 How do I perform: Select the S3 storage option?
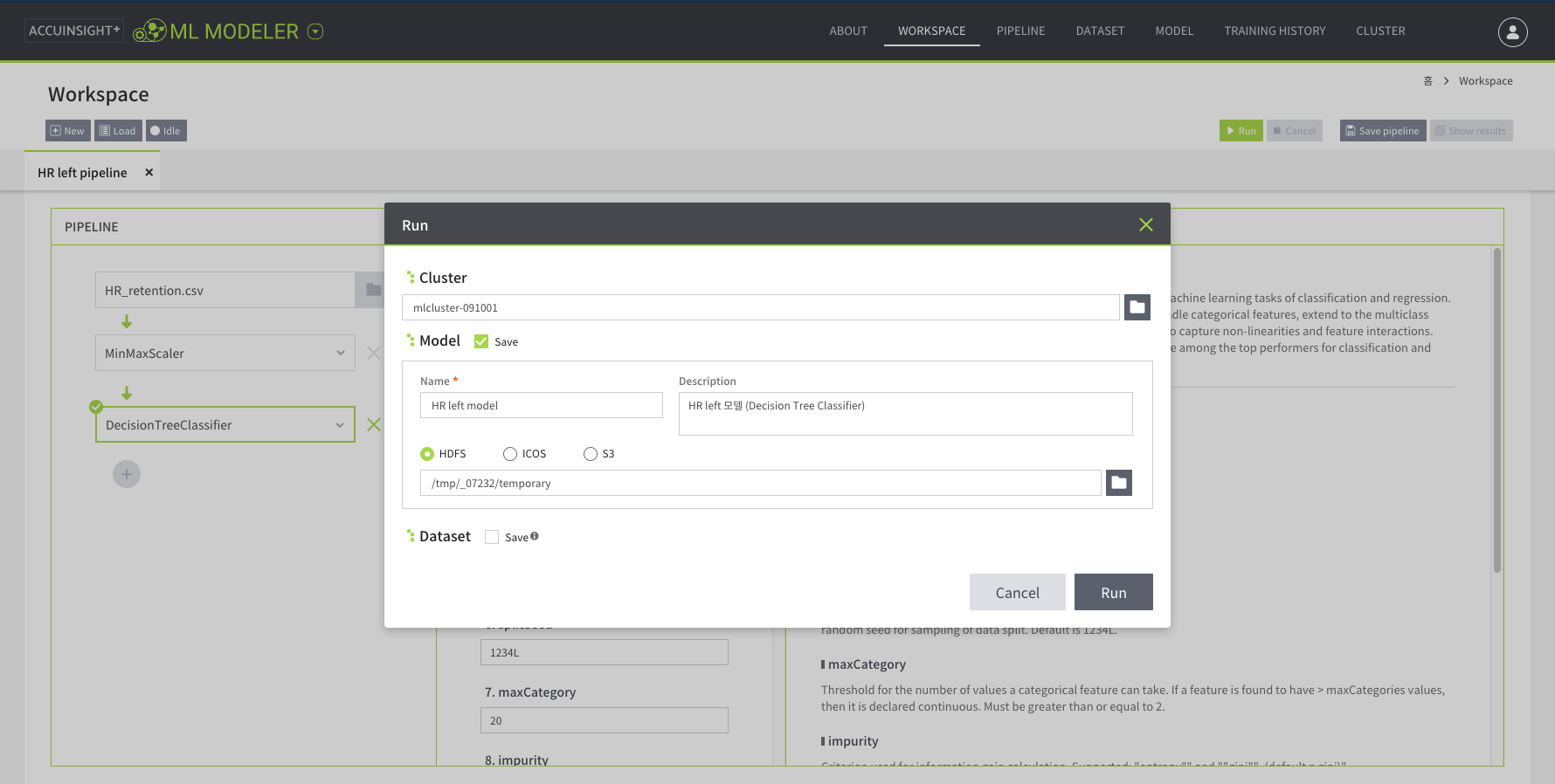pos(591,454)
